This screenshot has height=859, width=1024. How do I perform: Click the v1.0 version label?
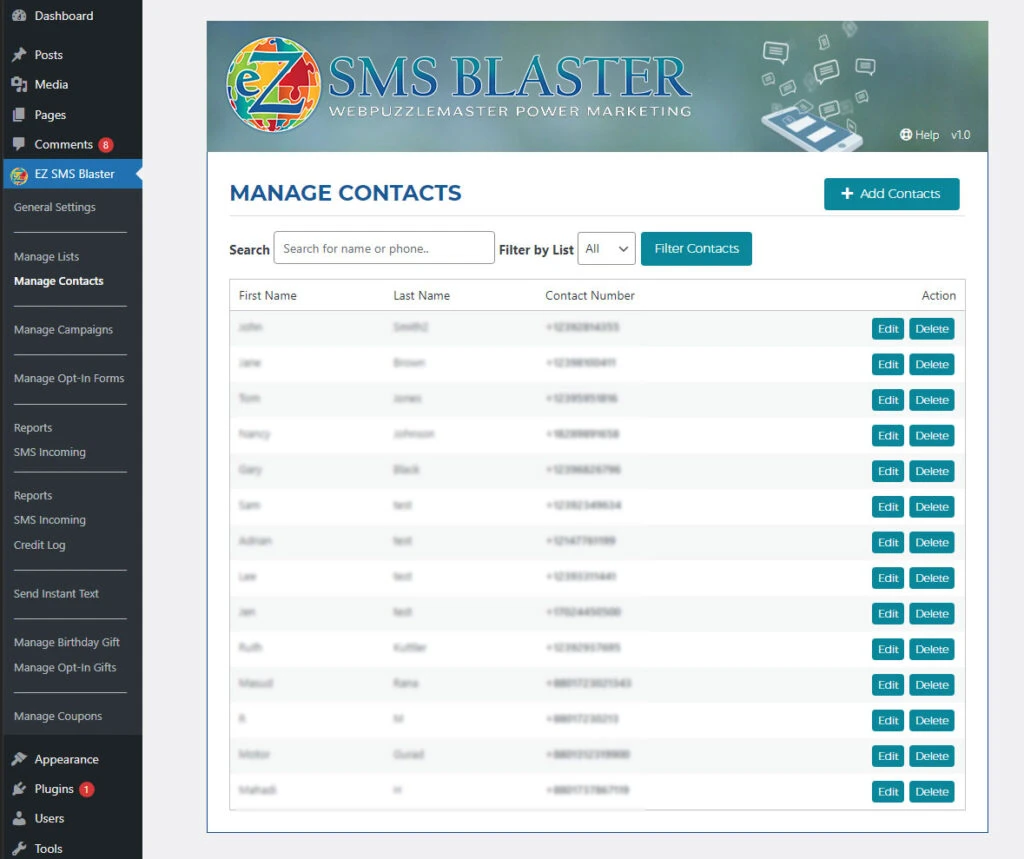tap(960, 135)
